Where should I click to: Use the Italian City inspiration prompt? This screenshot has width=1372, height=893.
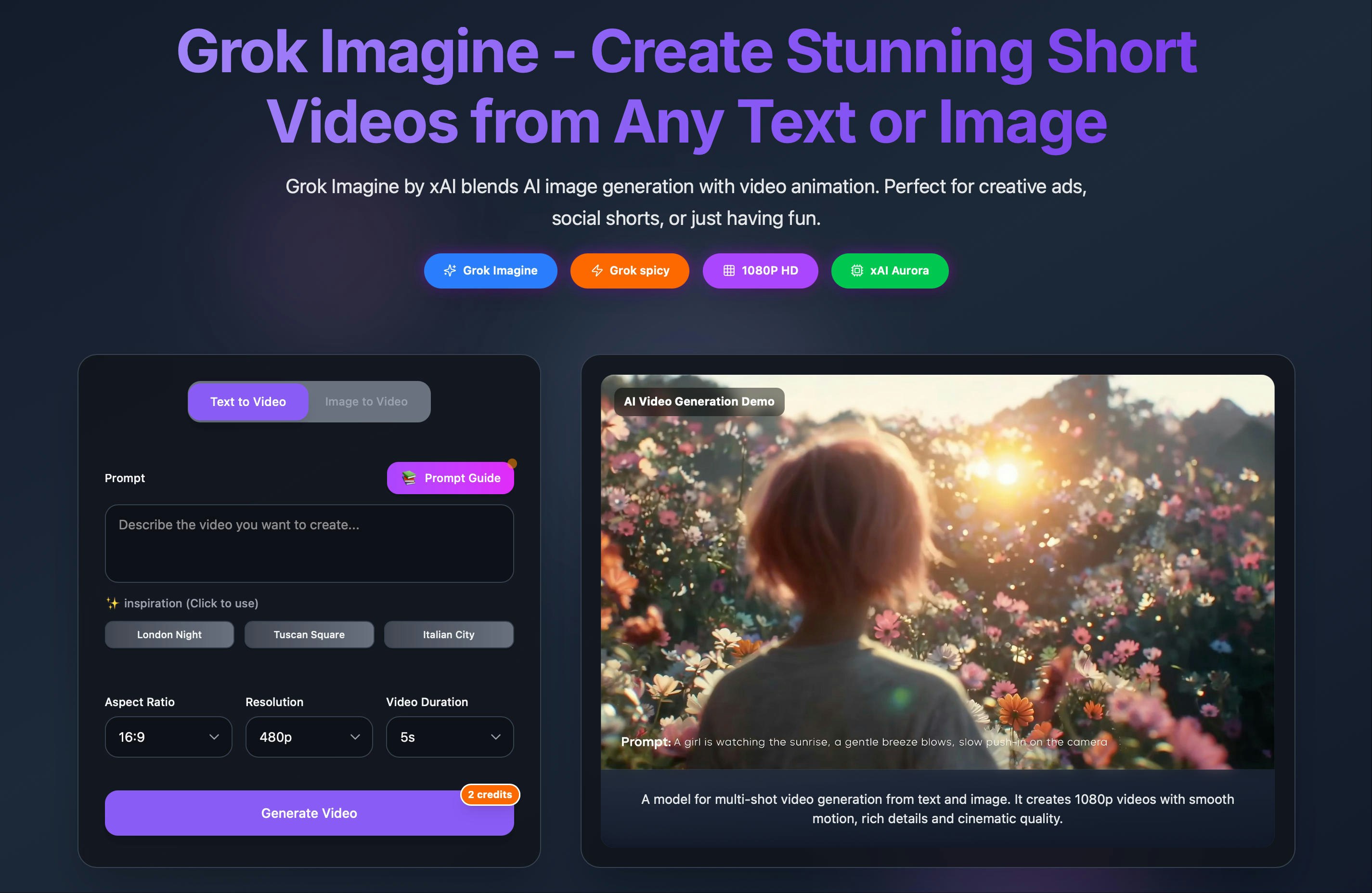[449, 634]
